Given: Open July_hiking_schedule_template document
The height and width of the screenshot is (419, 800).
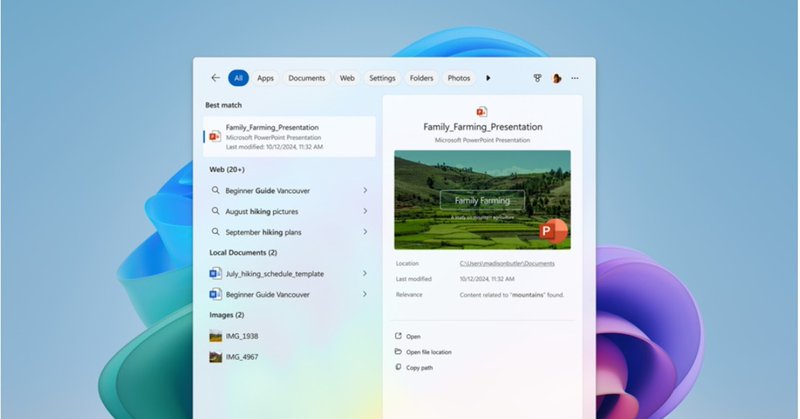Looking at the screenshot, I should (274, 274).
